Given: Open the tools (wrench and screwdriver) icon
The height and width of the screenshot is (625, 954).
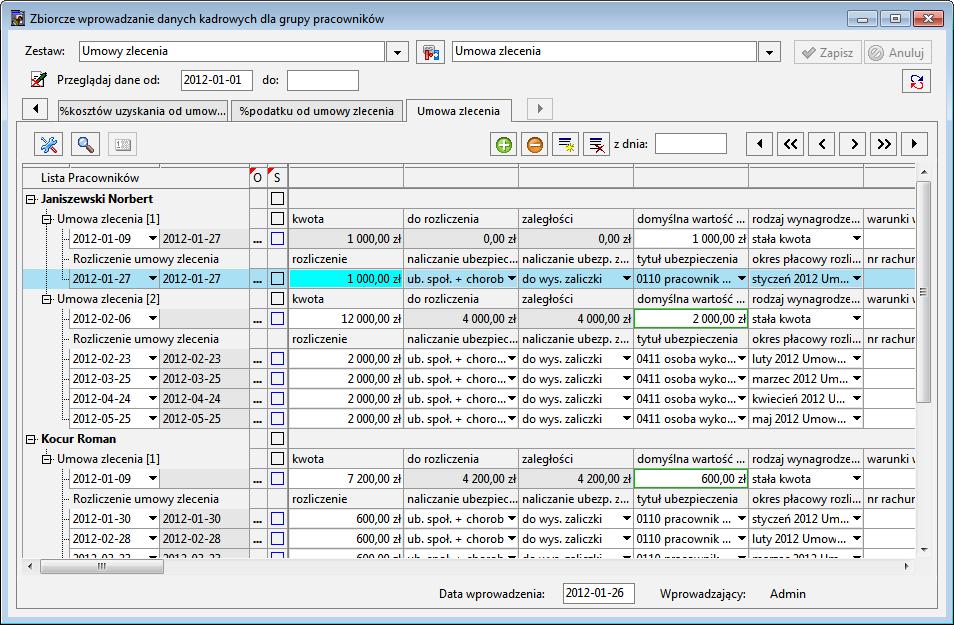Looking at the screenshot, I should coord(49,145).
